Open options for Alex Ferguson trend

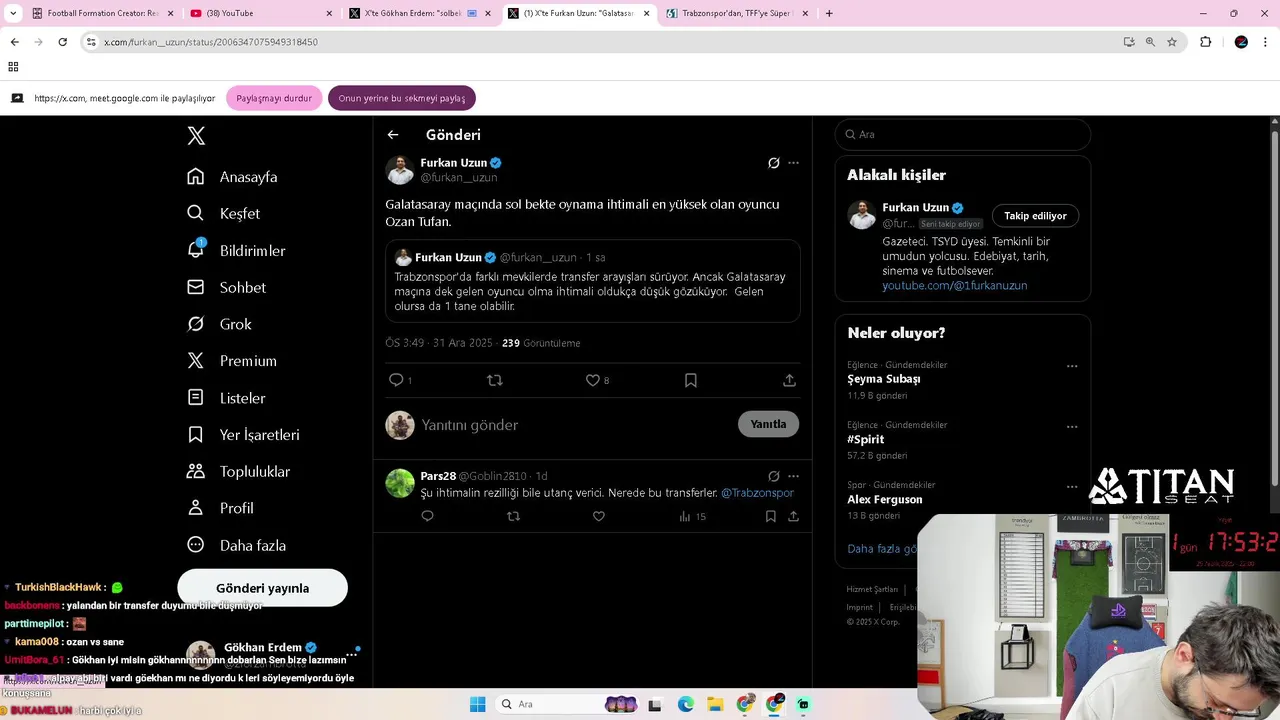click(x=1072, y=486)
